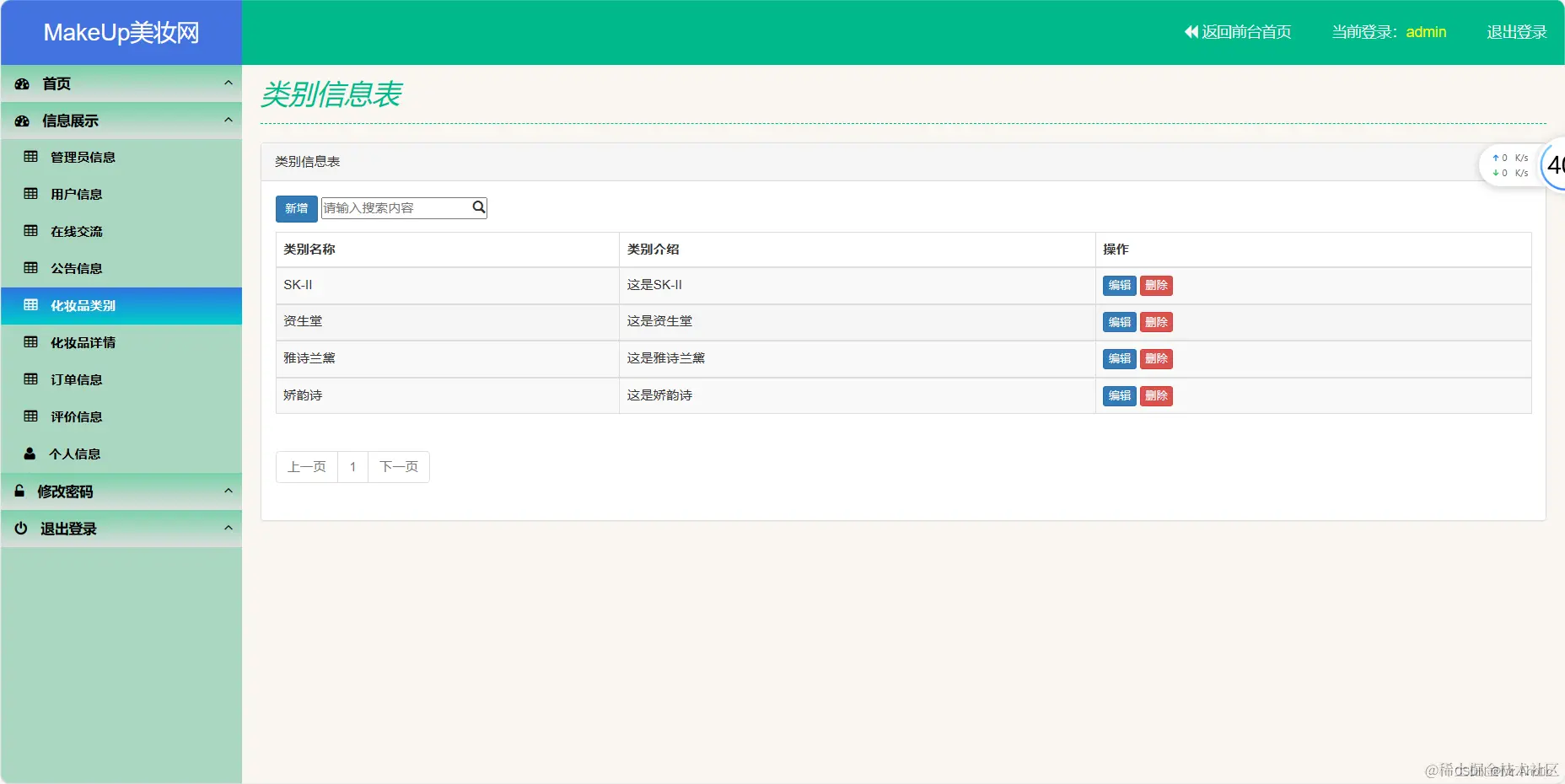
Task: Open 公告信息 in the sidebar
Action: (121, 268)
